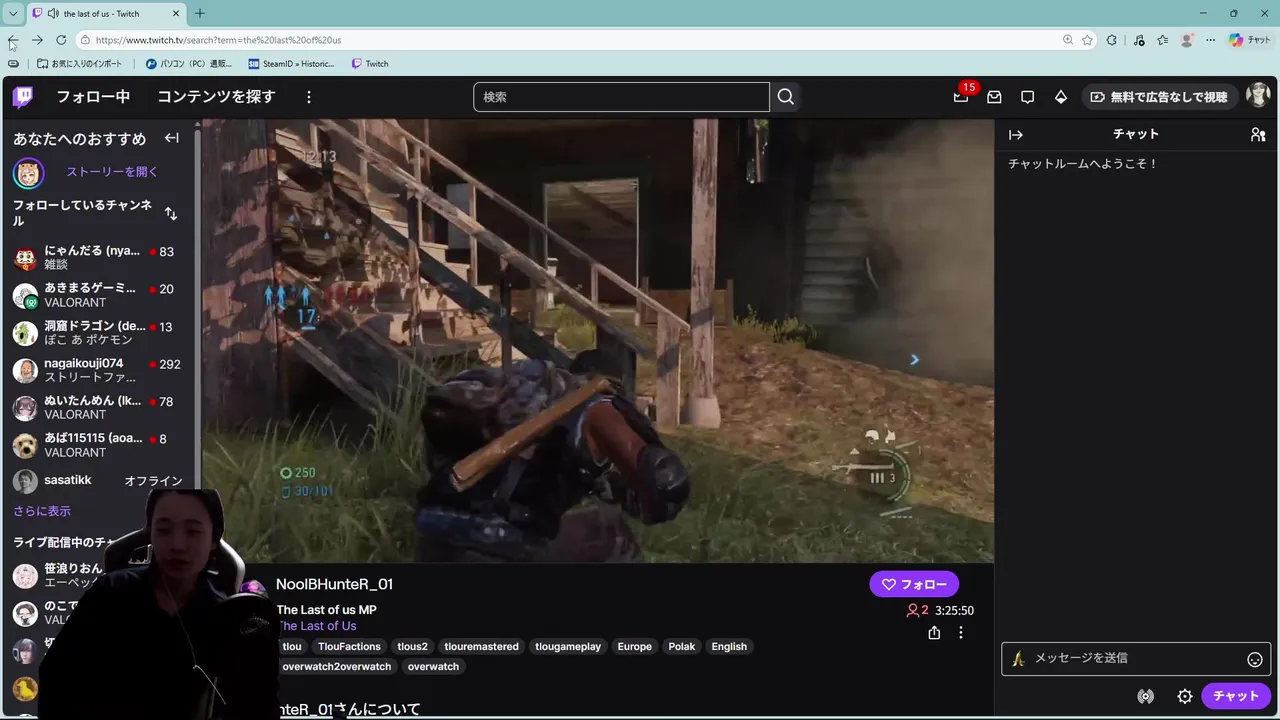Open browser zoom magnifier in address bar

tap(1068, 40)
